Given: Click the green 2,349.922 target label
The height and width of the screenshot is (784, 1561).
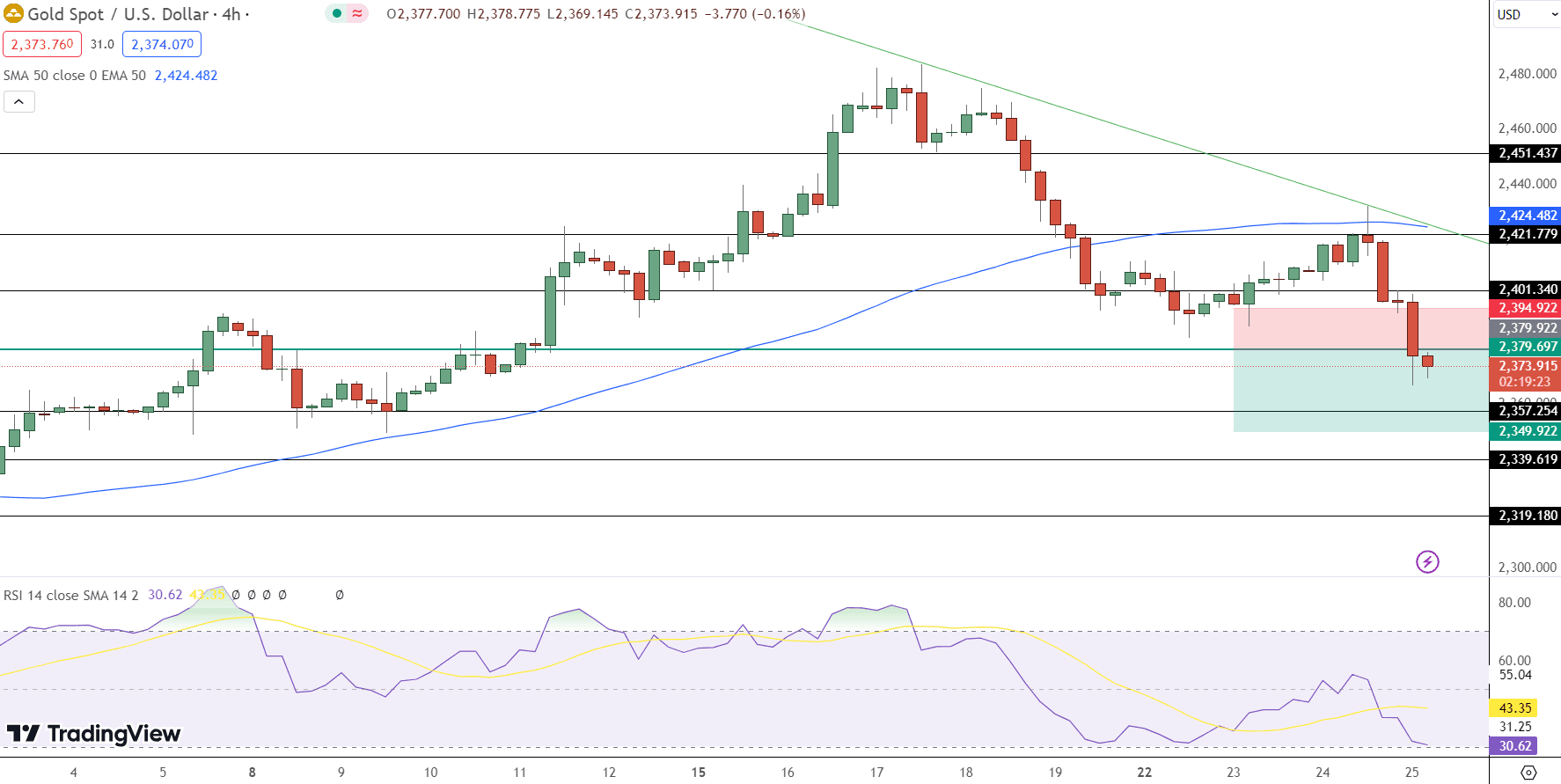Looking at the screenshot, I should click(x=1525, y=431).
